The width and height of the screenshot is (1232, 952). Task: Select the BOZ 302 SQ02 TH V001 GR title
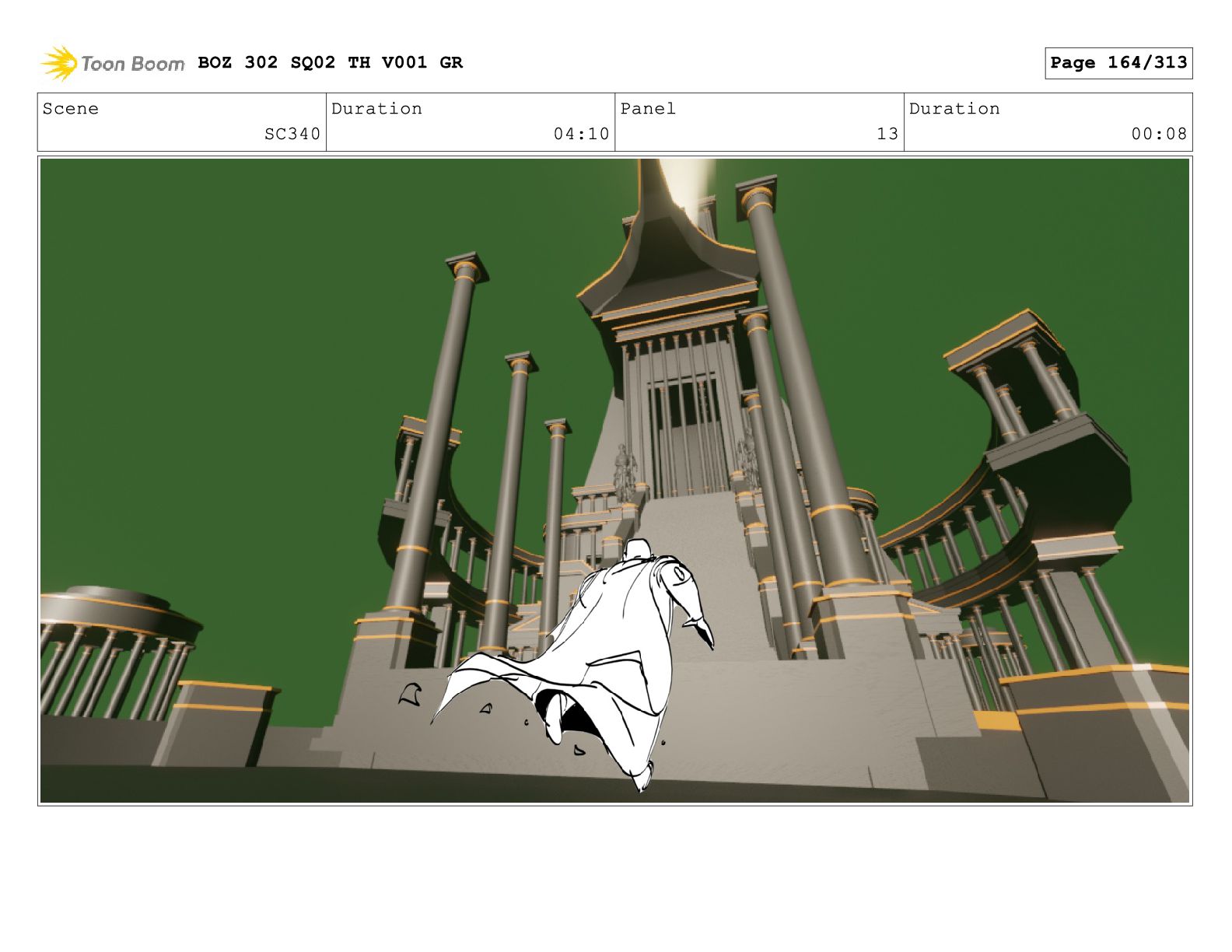pyautogui.click(x=330, y=63)
